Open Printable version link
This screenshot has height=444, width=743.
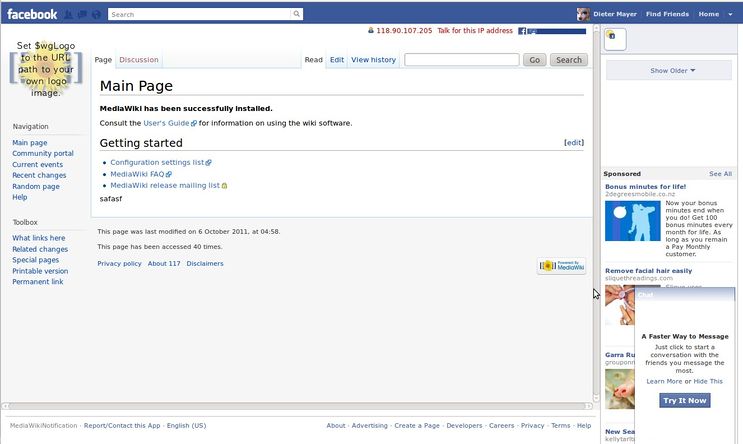click(x=40, y=271)
